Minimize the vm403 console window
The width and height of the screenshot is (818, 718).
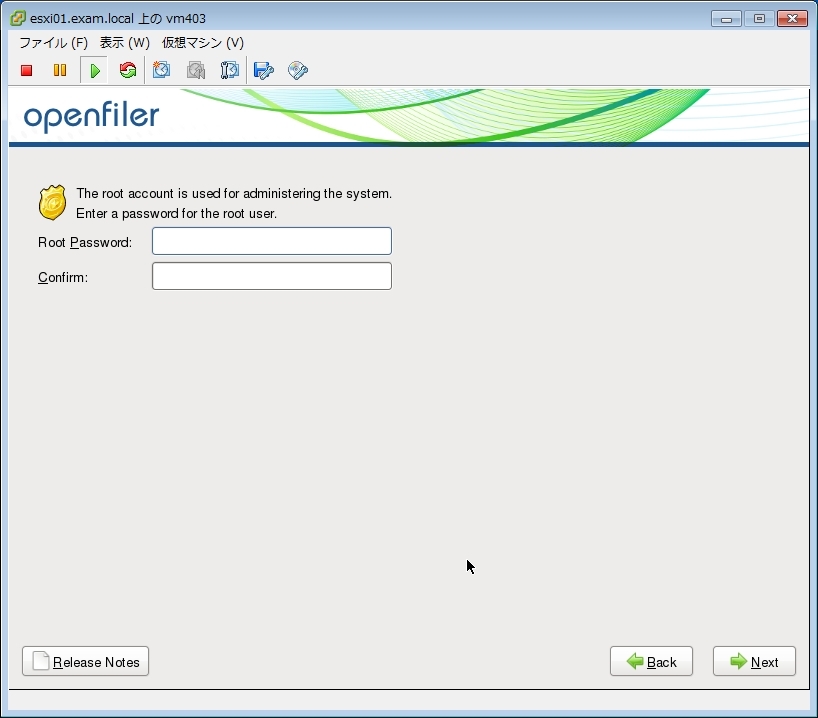point(726,19)
